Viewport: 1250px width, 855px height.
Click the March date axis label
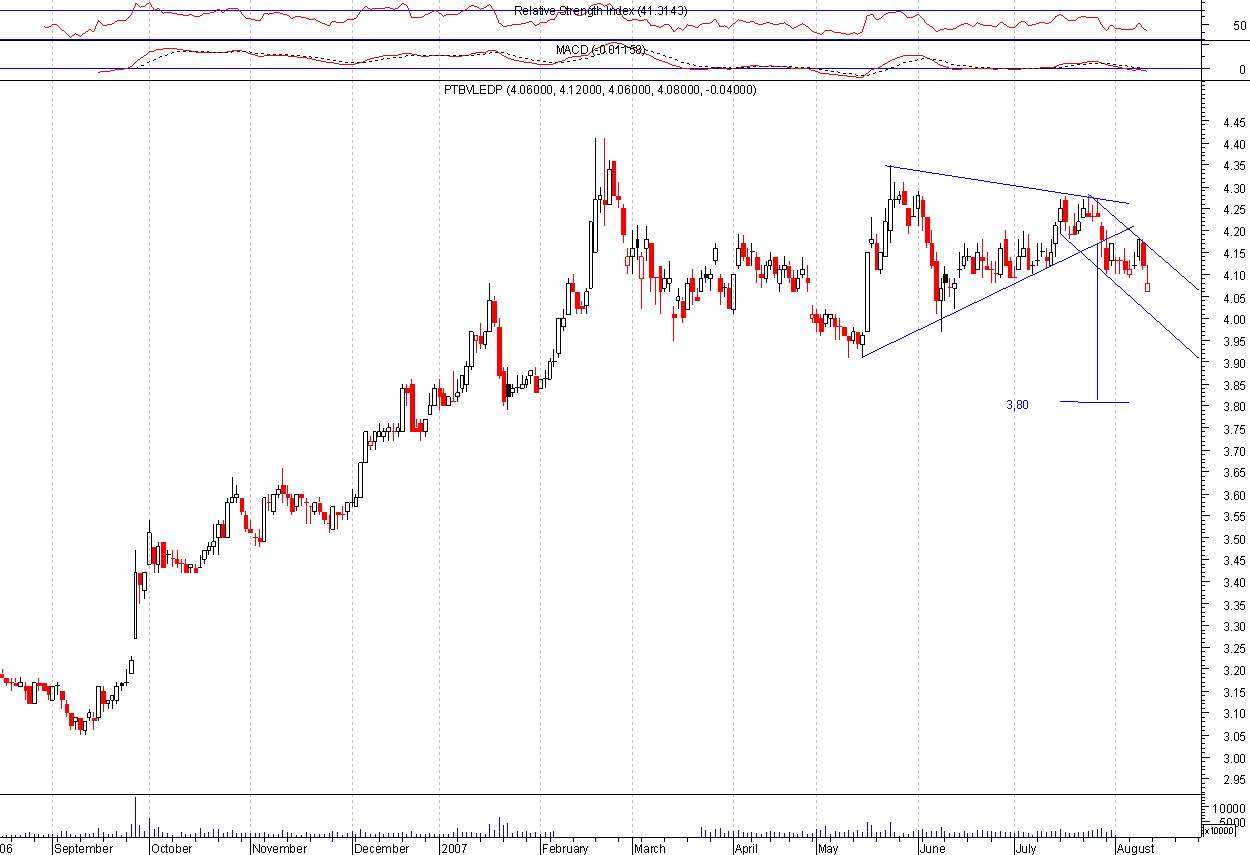pyautogui.click(x=649, y=848)
